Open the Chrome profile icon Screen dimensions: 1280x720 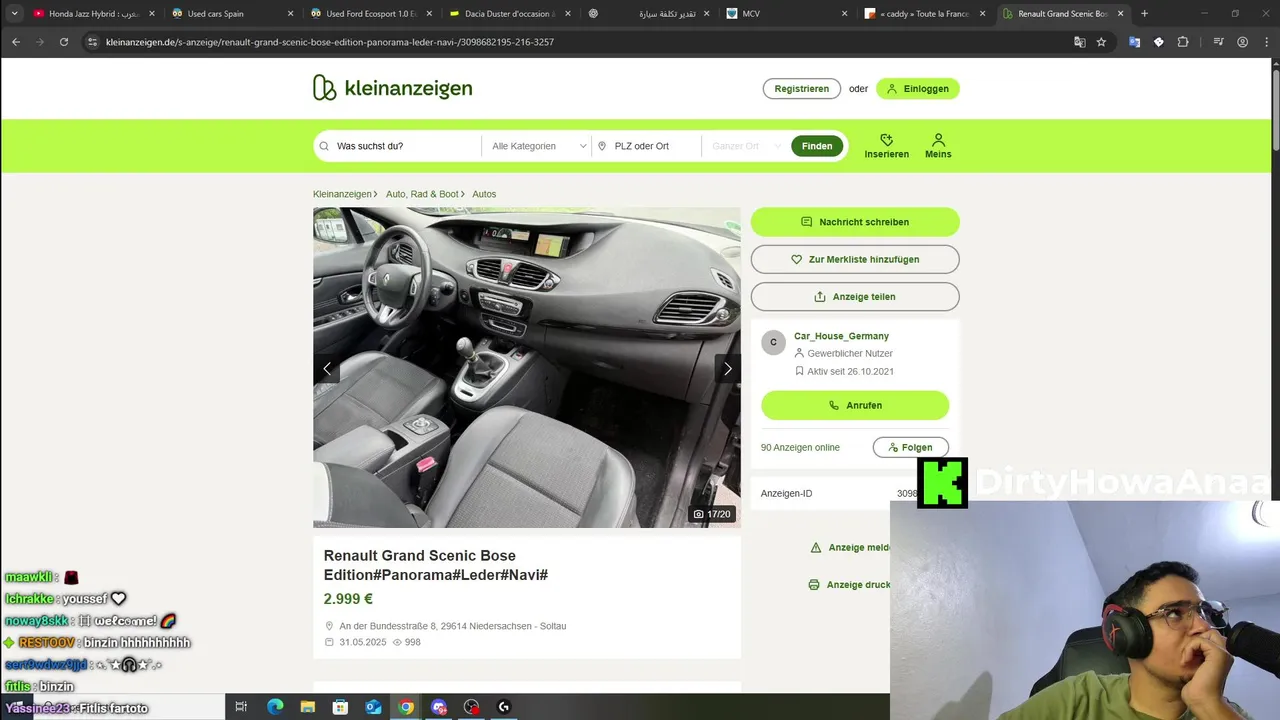coord(1242,42)
